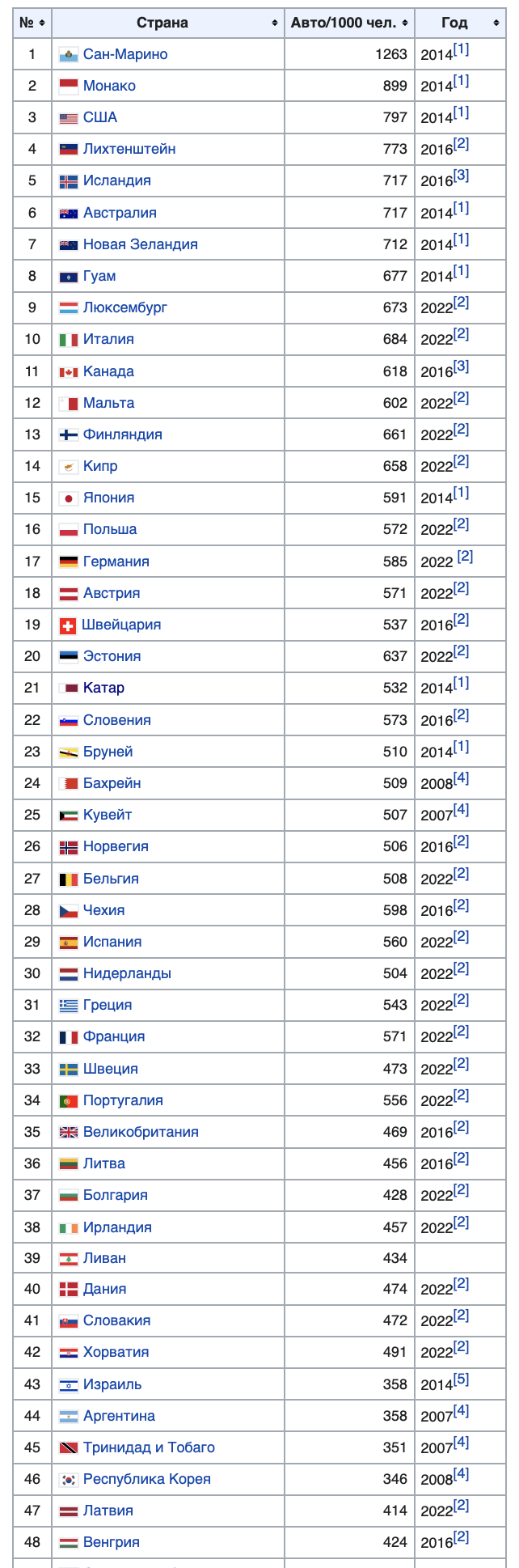Sort table by № column arrows
This screenshot has width=519, height=1568.
pos(42,23)
